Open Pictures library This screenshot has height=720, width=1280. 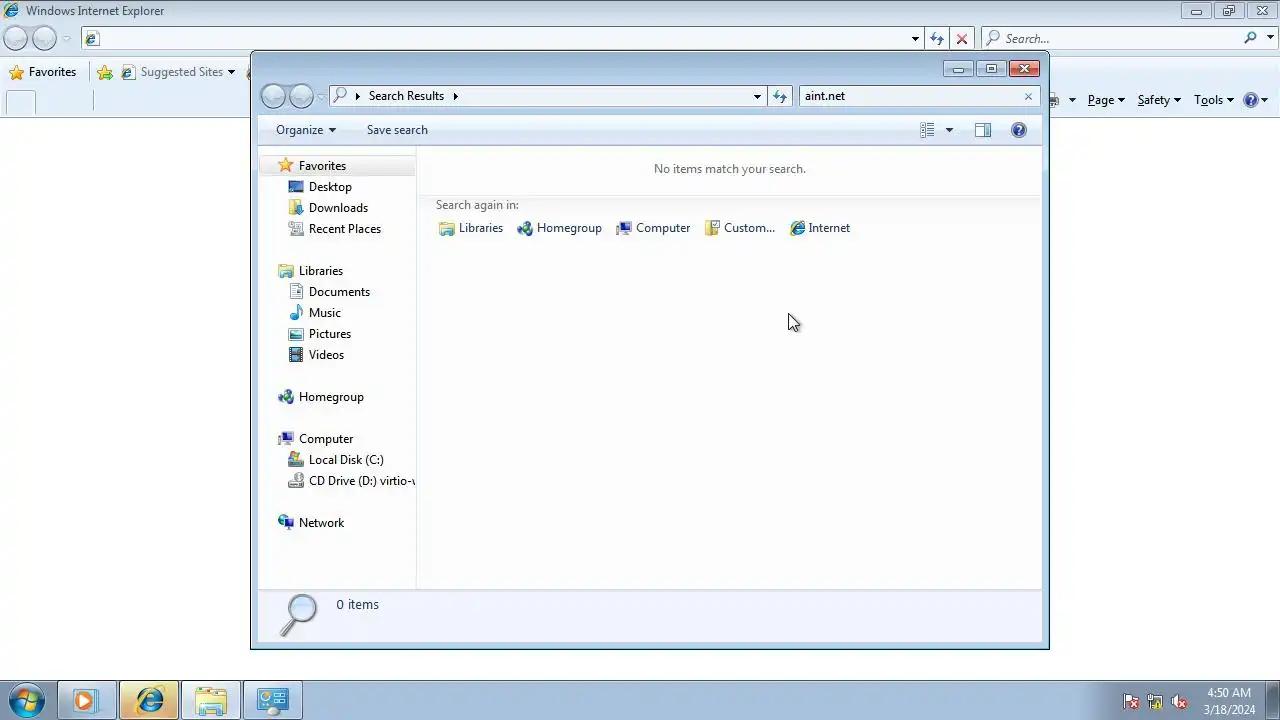click(330, 334)
